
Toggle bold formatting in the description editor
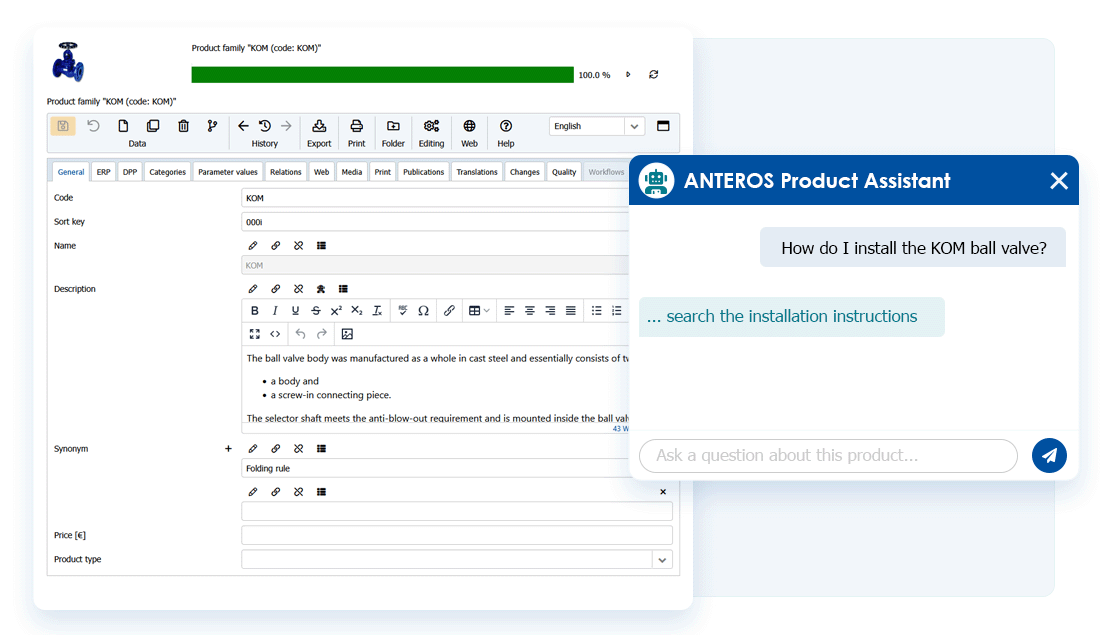255,311
